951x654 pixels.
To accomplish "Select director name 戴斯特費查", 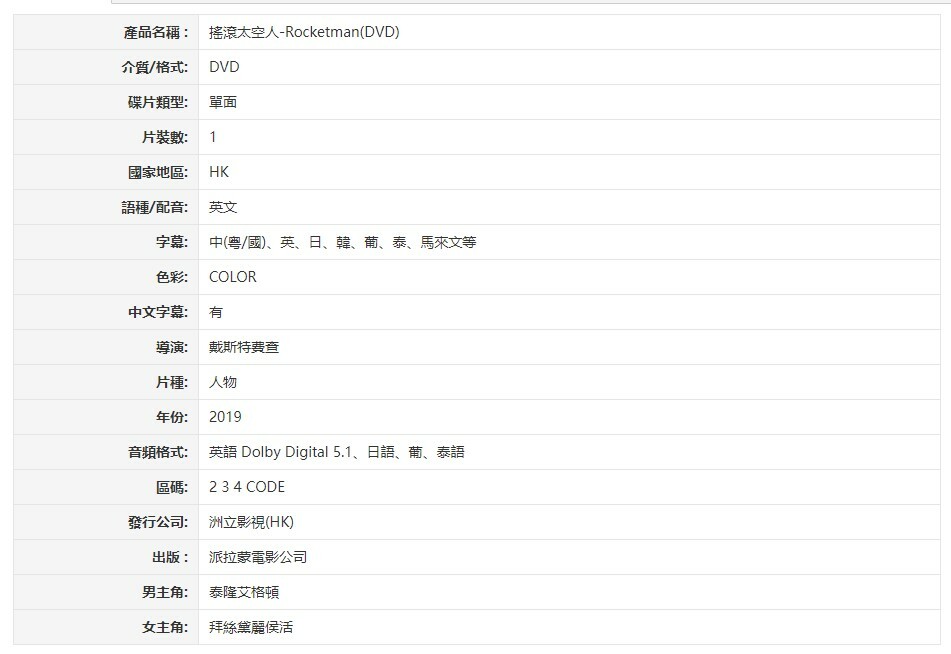I will coord(244,348).
